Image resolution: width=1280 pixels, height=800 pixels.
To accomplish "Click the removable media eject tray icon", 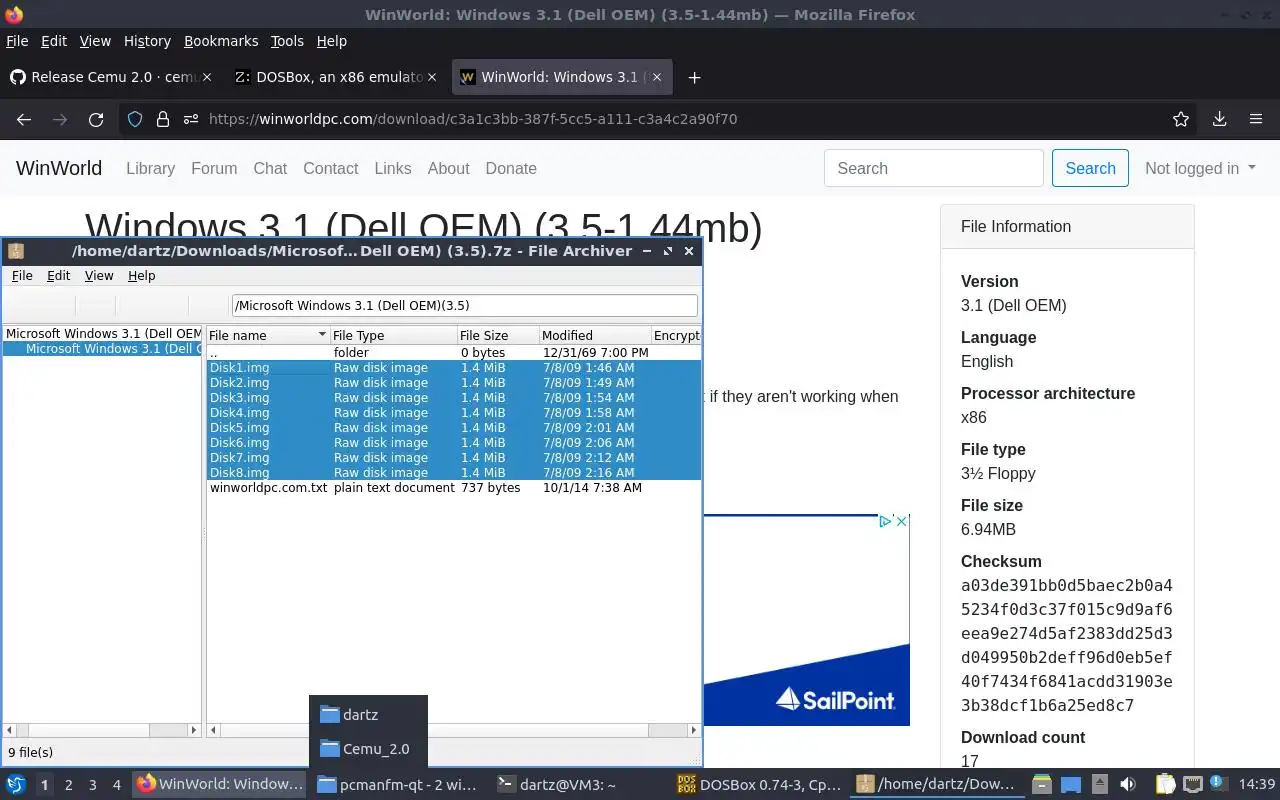I will point(1099,784).
